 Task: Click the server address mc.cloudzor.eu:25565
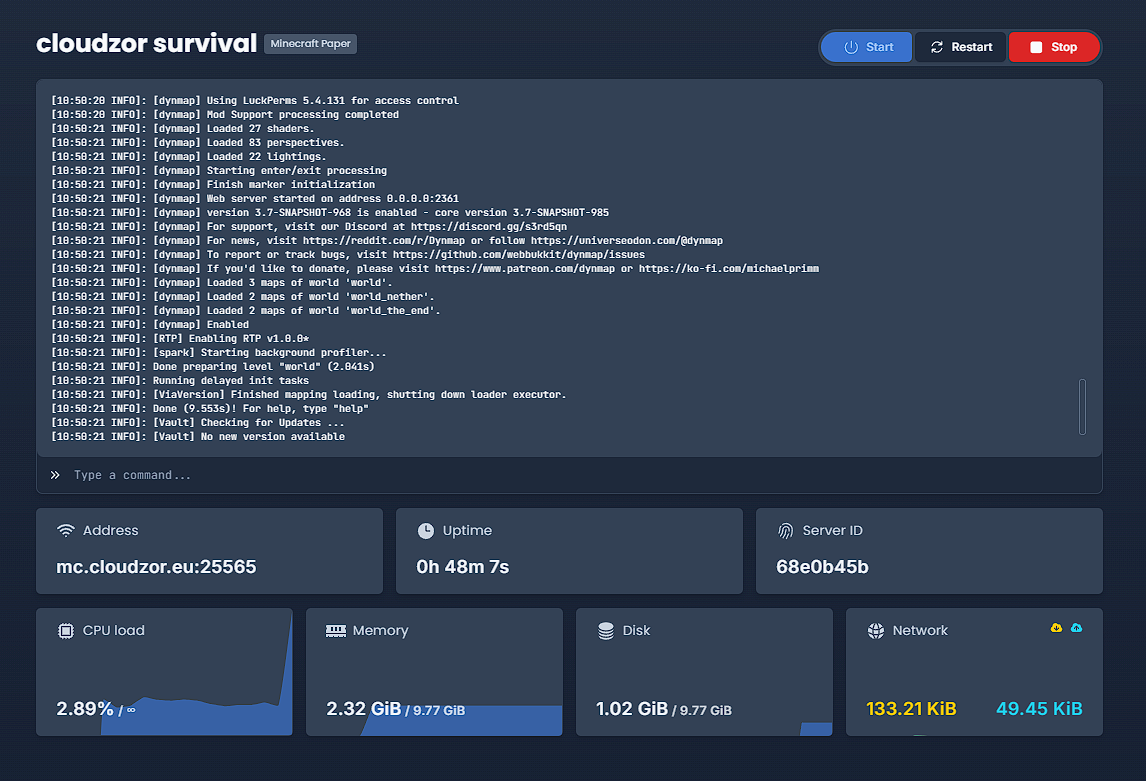tap(156, 567)
